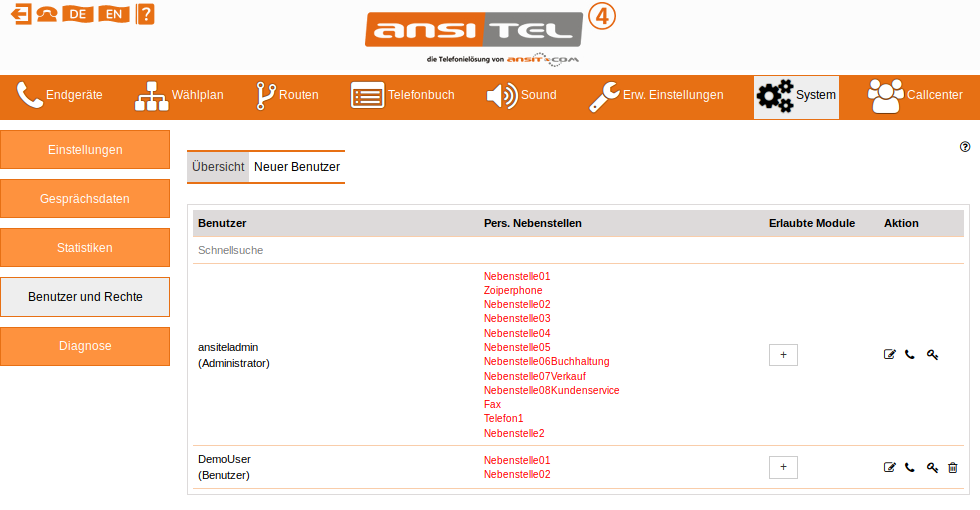The image size is (980, 510).
Task: Expand allowed modules for DemoUser
Action: (x=783, y=467)
